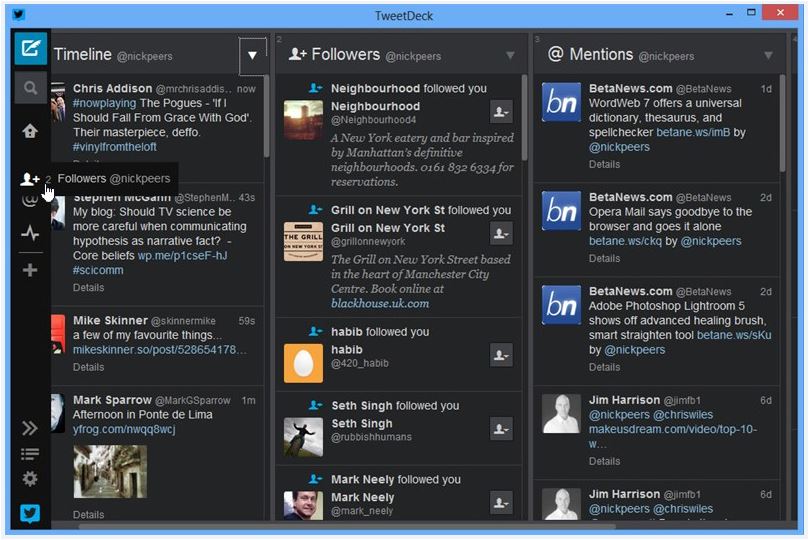Open the wp.me/p1cseF-hJ link

pyautogui.click(x=183, y=256)
